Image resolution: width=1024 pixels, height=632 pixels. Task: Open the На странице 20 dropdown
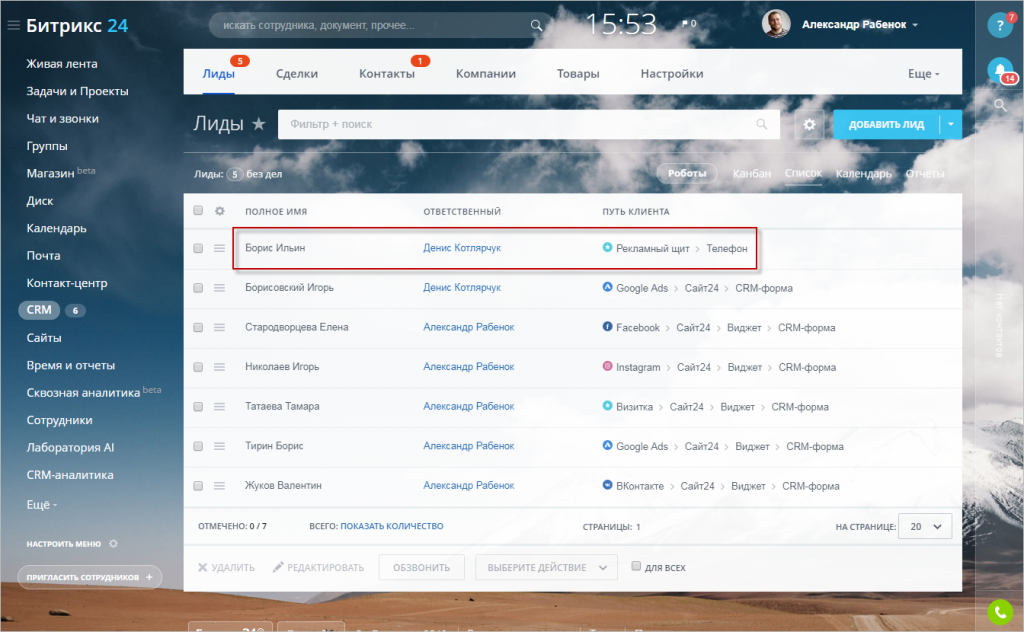point(925,526)
